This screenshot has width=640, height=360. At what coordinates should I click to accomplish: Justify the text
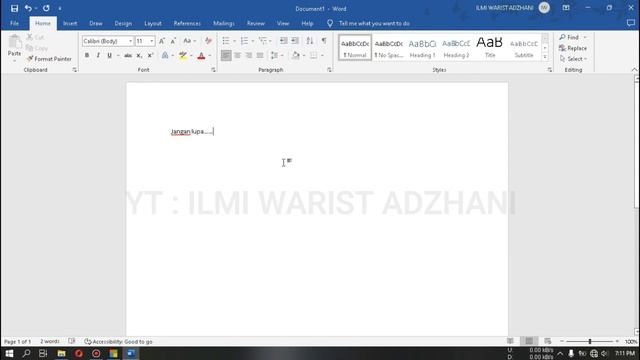(x=260, y=55)
